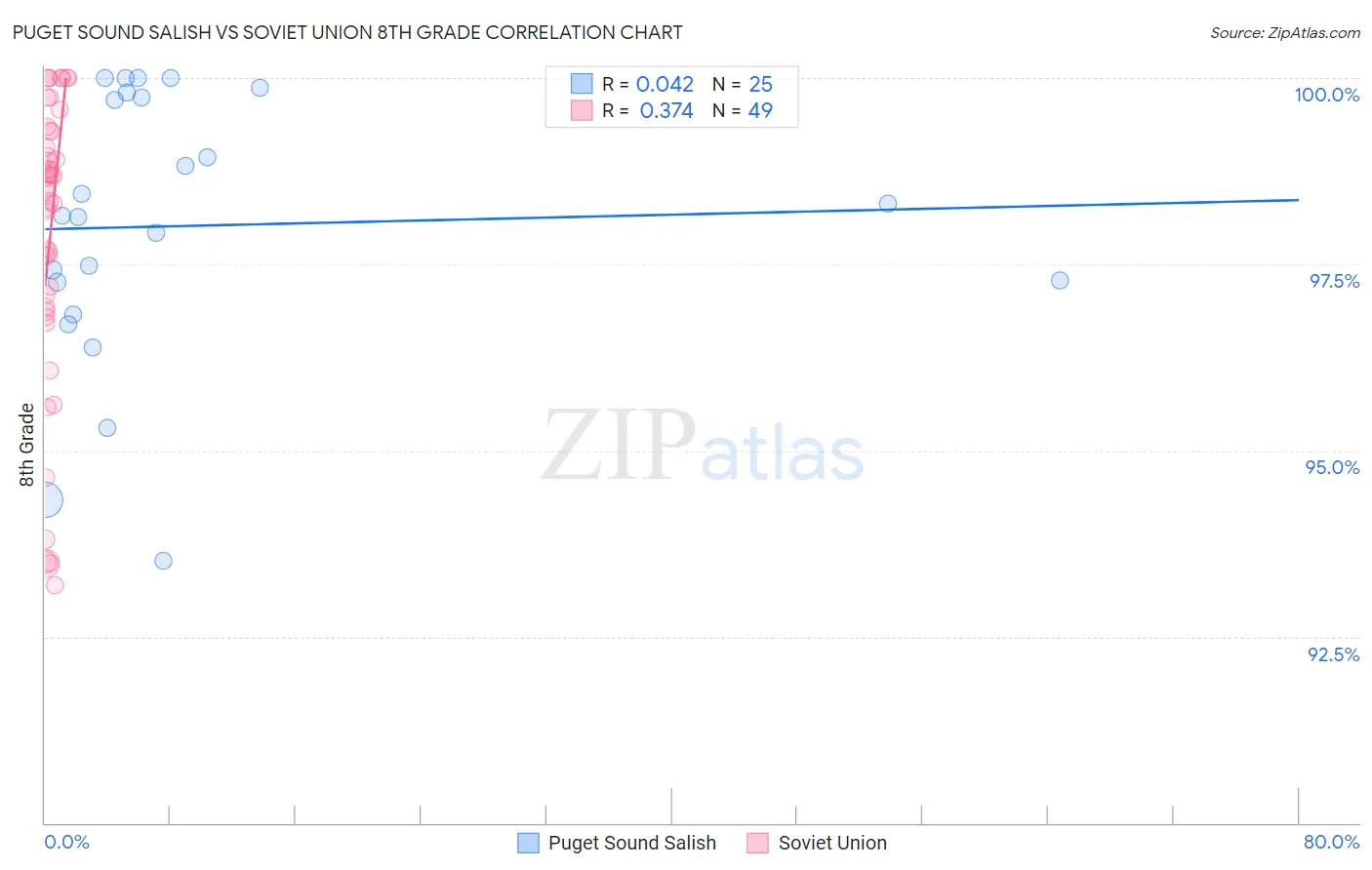
Task: Select the Puget Sound Salish legend label
Action: (632, 843)
